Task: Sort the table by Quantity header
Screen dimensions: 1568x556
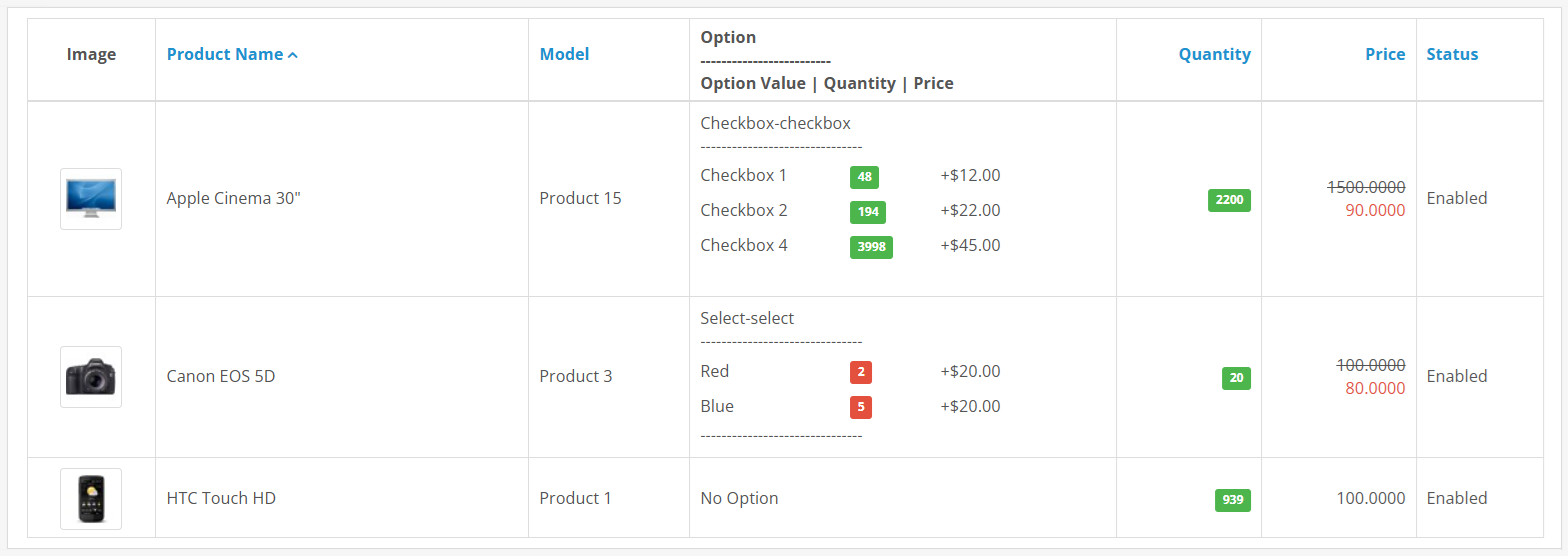Action: click(1214, 54)
